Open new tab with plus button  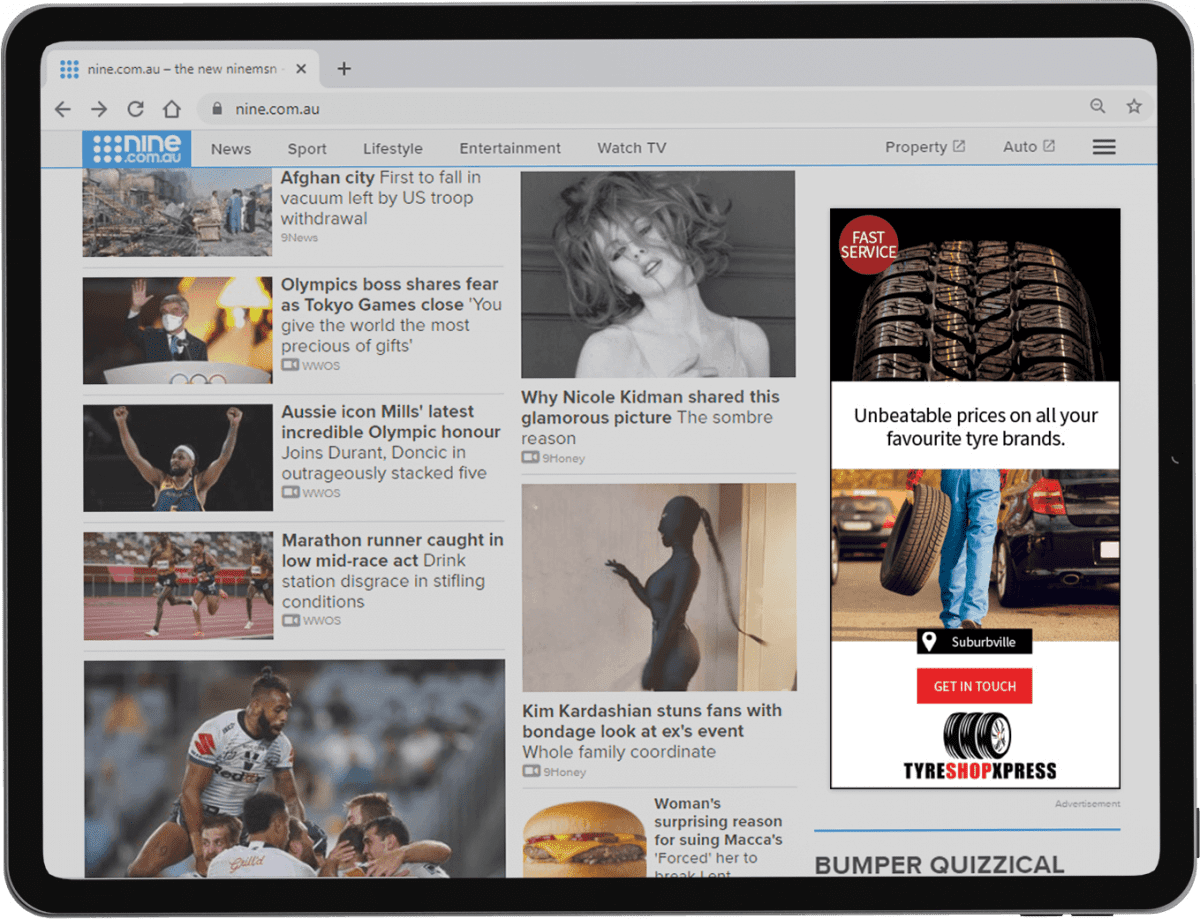pyautogui.click(x=344, y=69)
